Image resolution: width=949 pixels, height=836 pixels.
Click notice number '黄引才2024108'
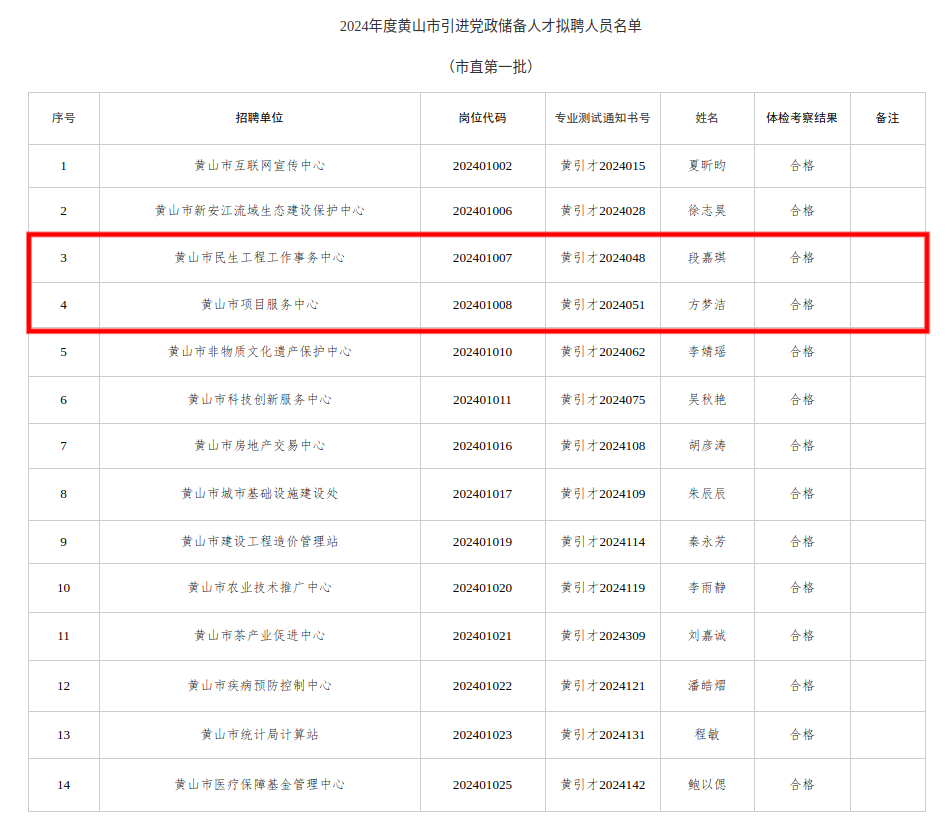(x=603, y=446)
